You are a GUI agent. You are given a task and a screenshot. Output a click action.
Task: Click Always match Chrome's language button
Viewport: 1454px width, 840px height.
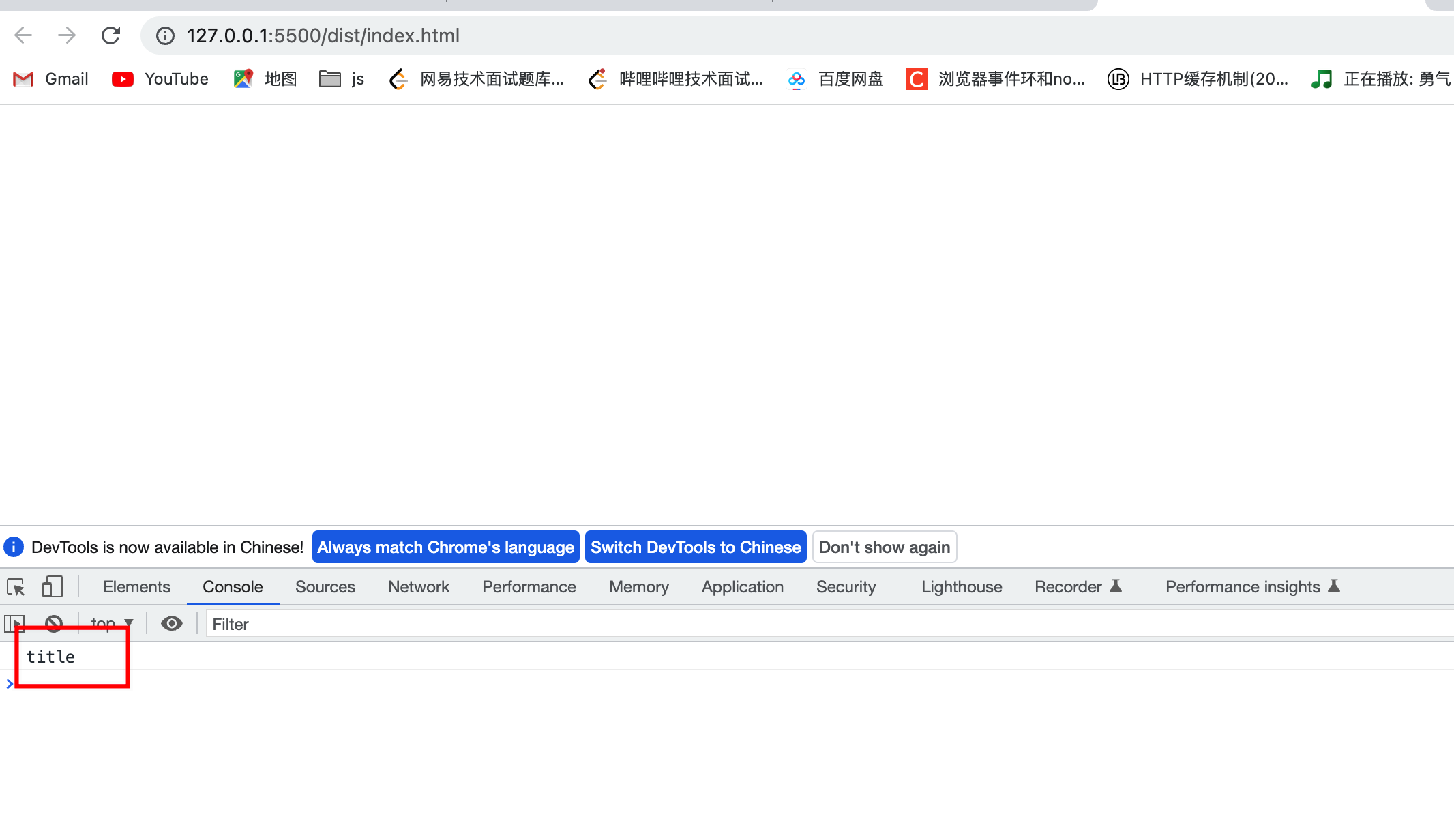445,547
